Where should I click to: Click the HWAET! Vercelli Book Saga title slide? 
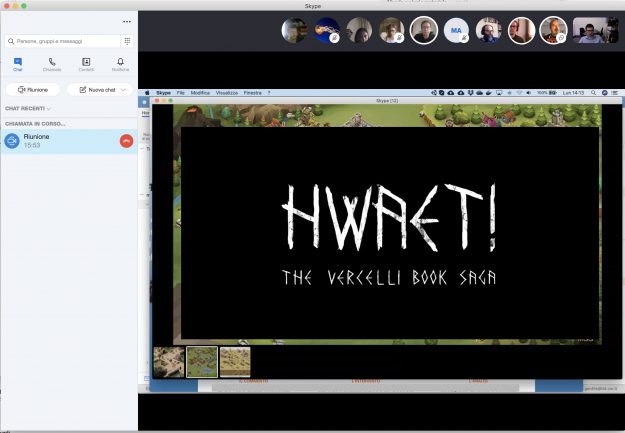coord(390,233)
